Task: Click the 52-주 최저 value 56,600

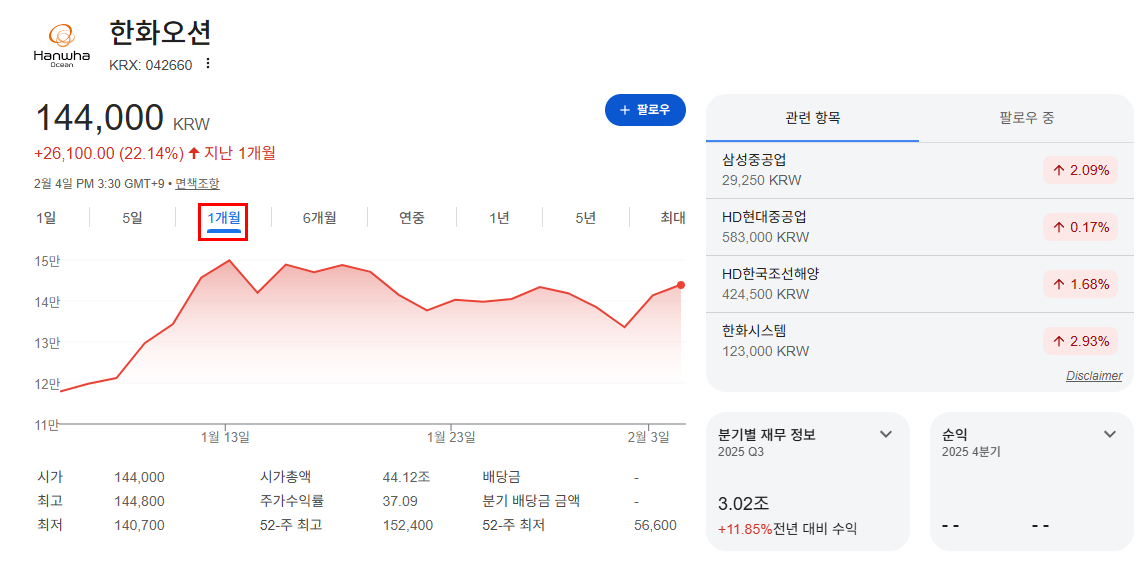Action: 655,525
